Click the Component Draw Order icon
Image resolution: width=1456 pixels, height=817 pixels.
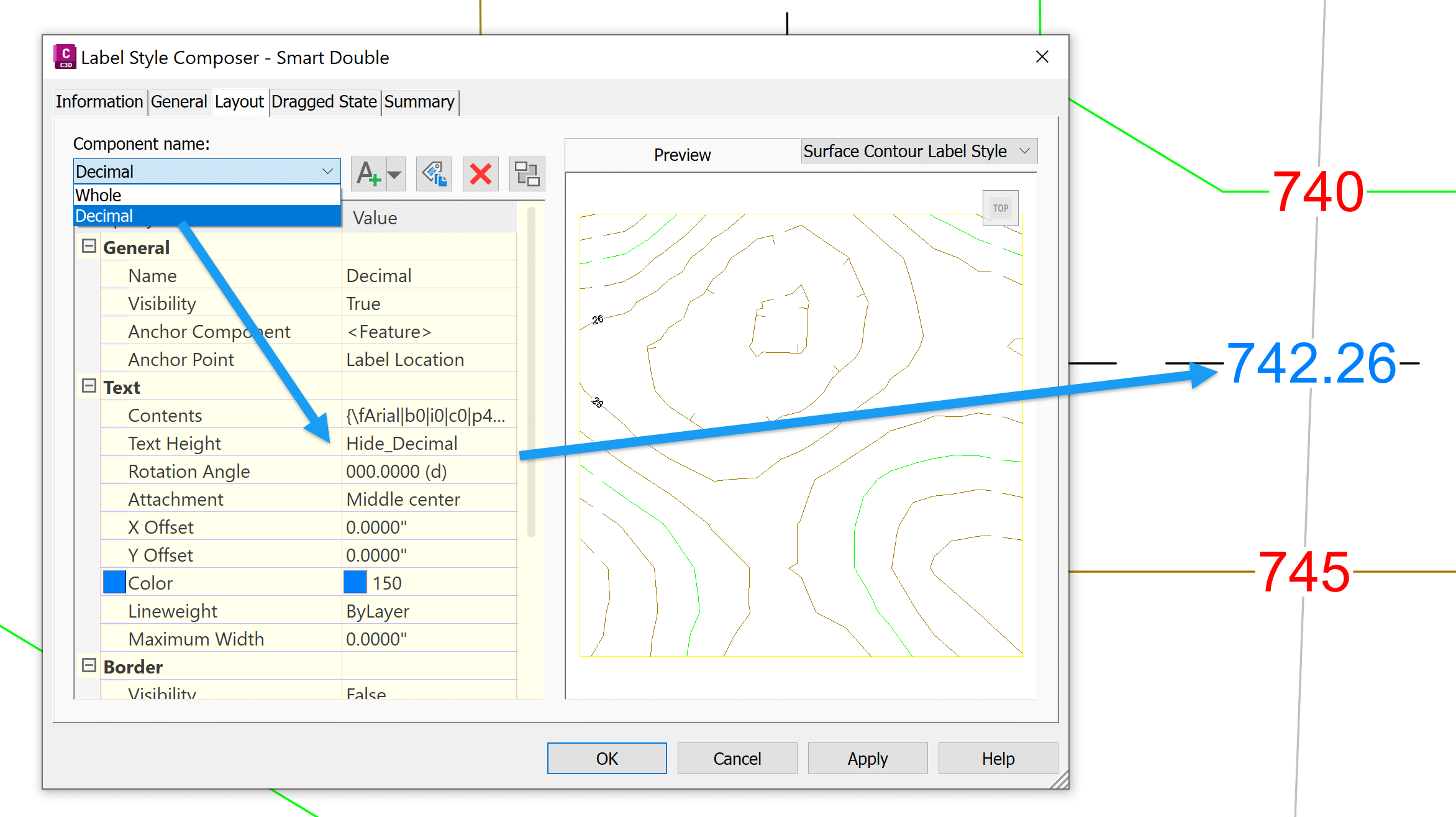tap(527, 174)
